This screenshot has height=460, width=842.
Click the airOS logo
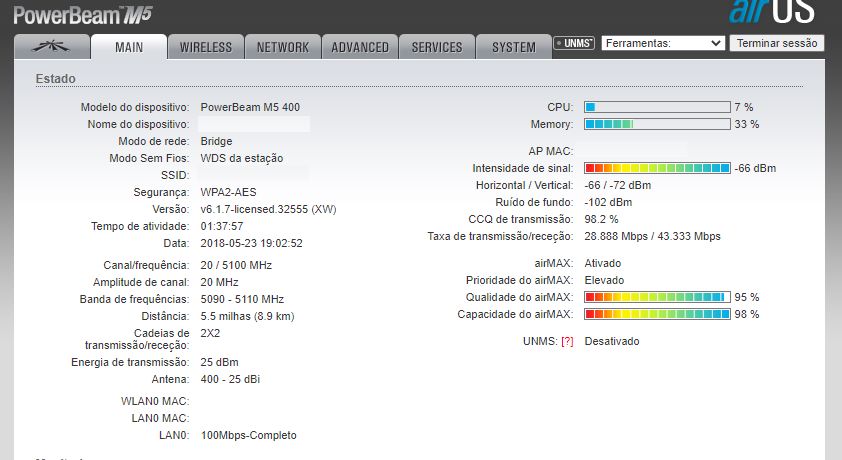pyautogui.click(x=771, y=12)
